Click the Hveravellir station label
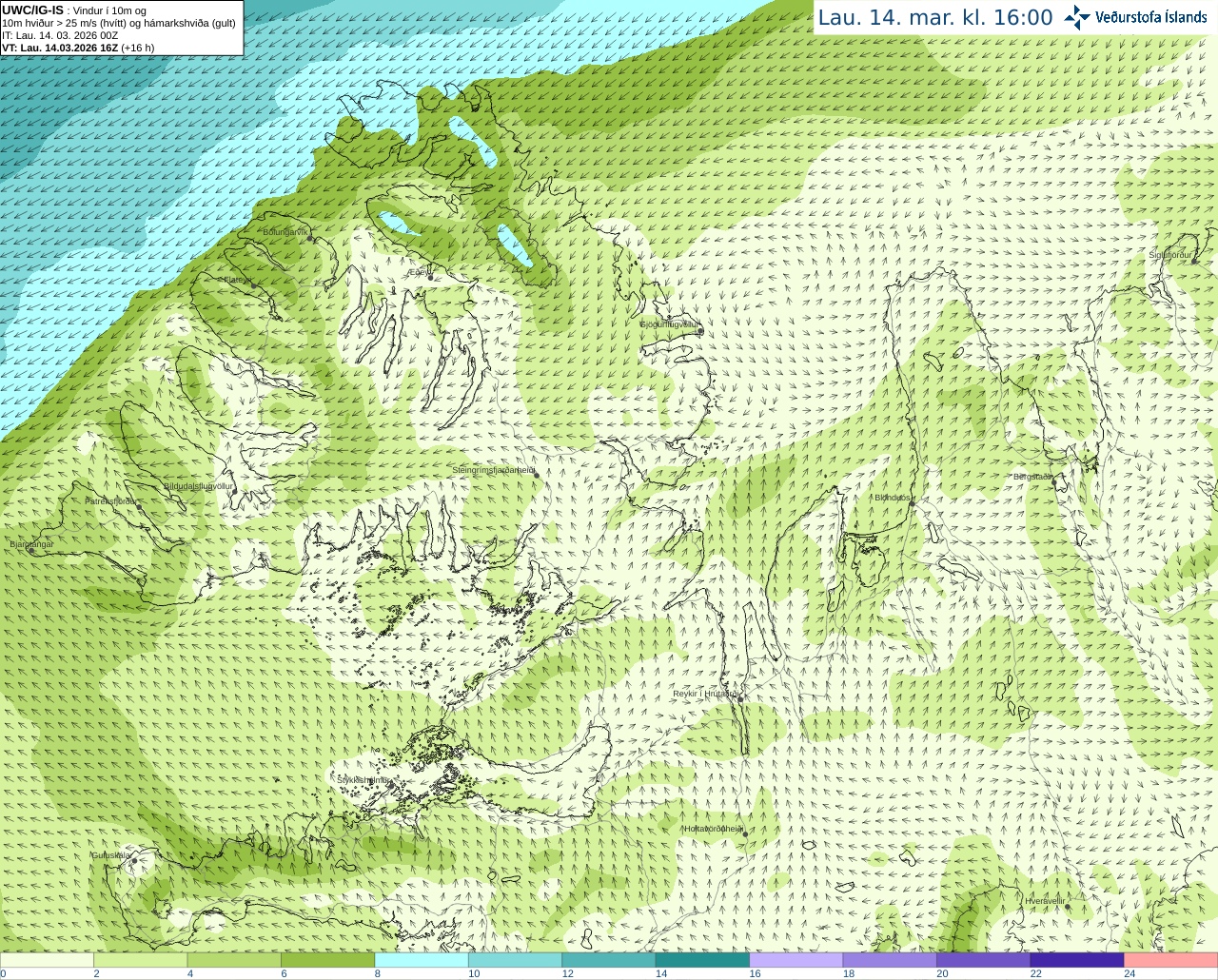Viewport: 1218px width, 980px height. 1045,900
